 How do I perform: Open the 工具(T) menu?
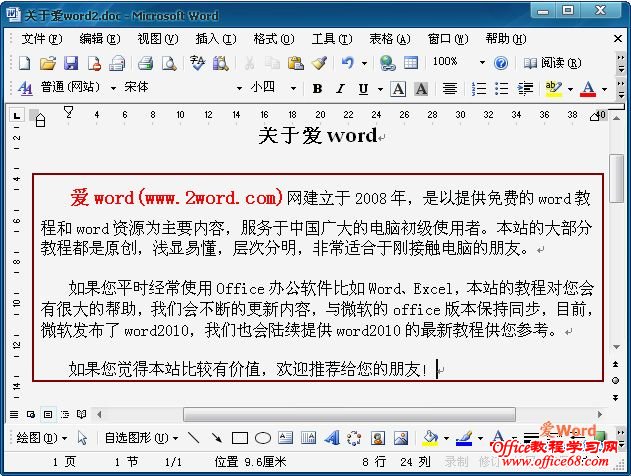pos(332,39)
